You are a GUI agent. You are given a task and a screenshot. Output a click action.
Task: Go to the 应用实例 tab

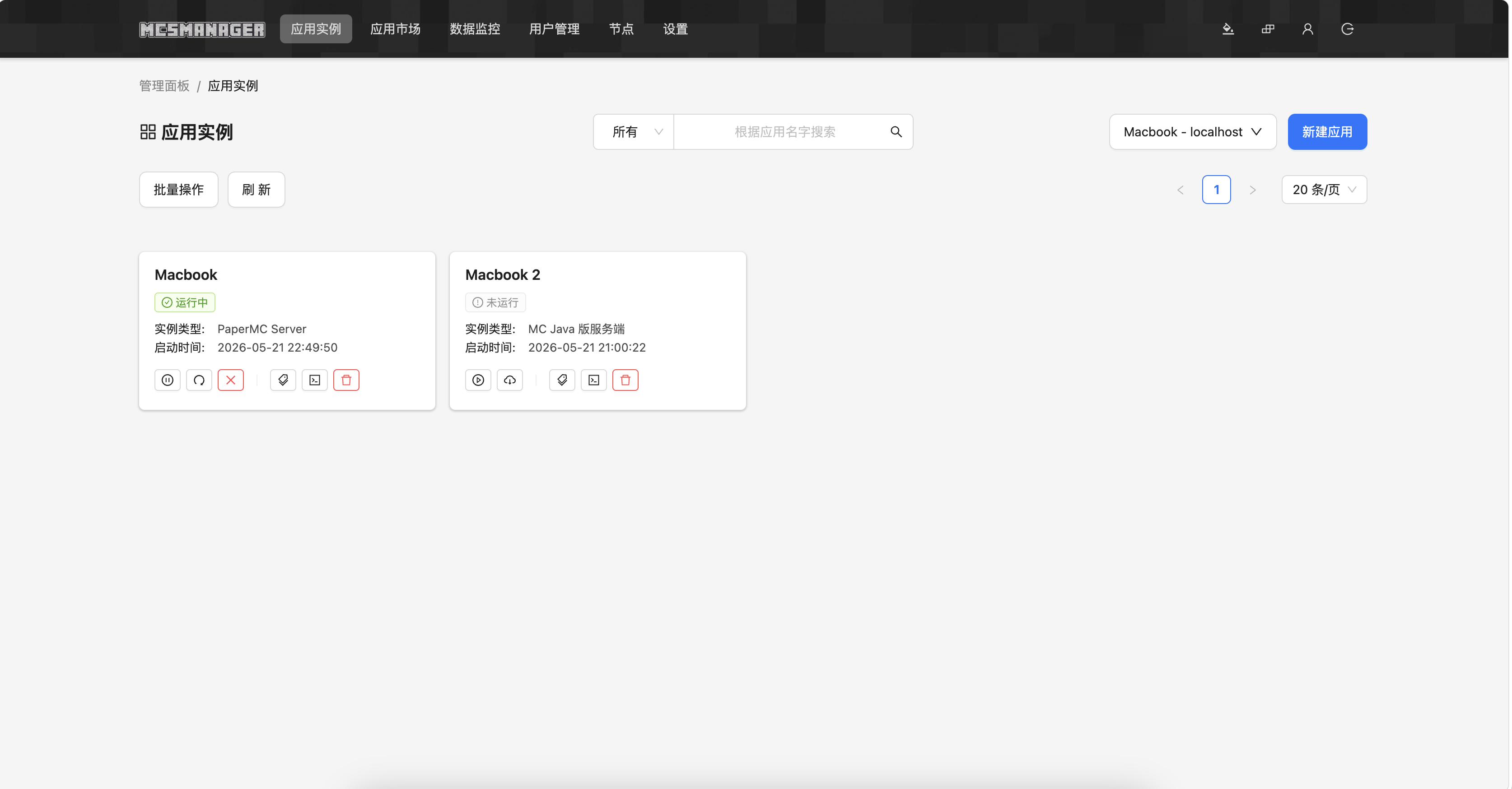click(316, 29)
